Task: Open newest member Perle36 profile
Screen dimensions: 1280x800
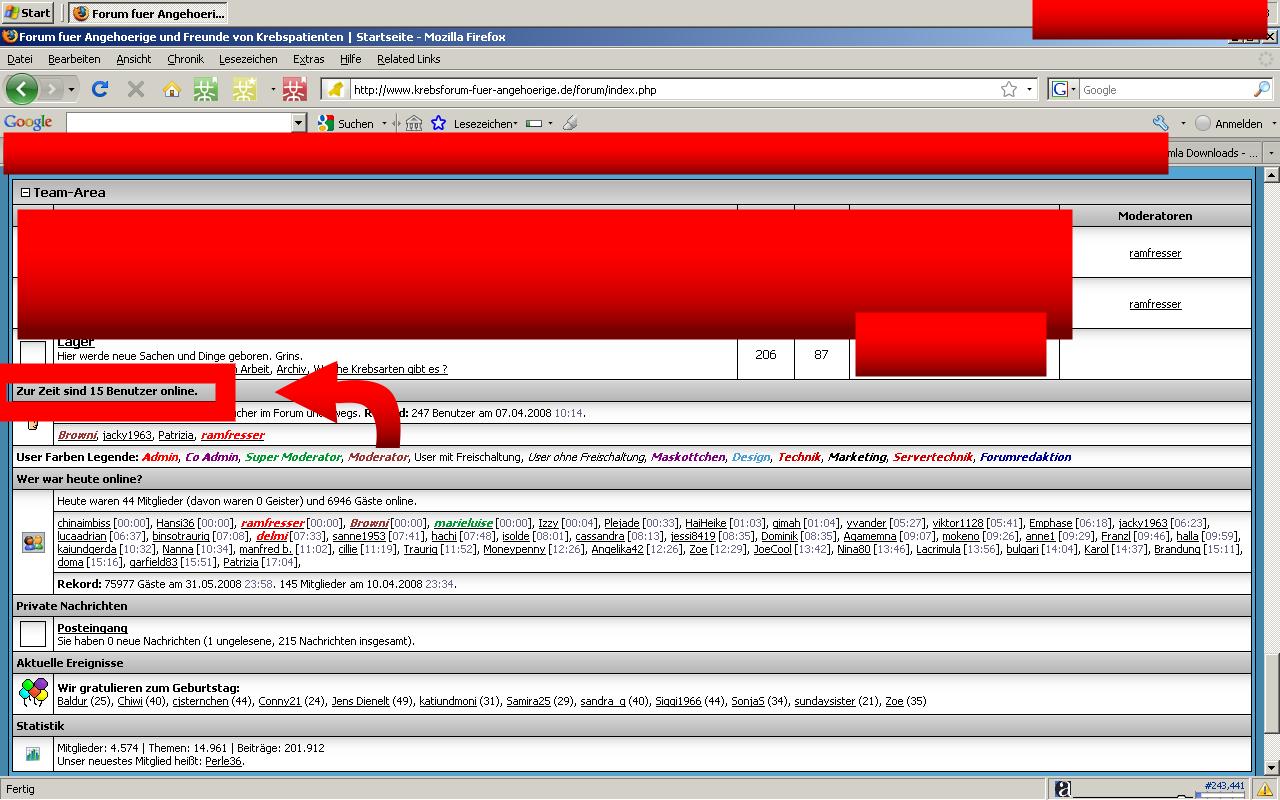Action: tap(223, 761)
